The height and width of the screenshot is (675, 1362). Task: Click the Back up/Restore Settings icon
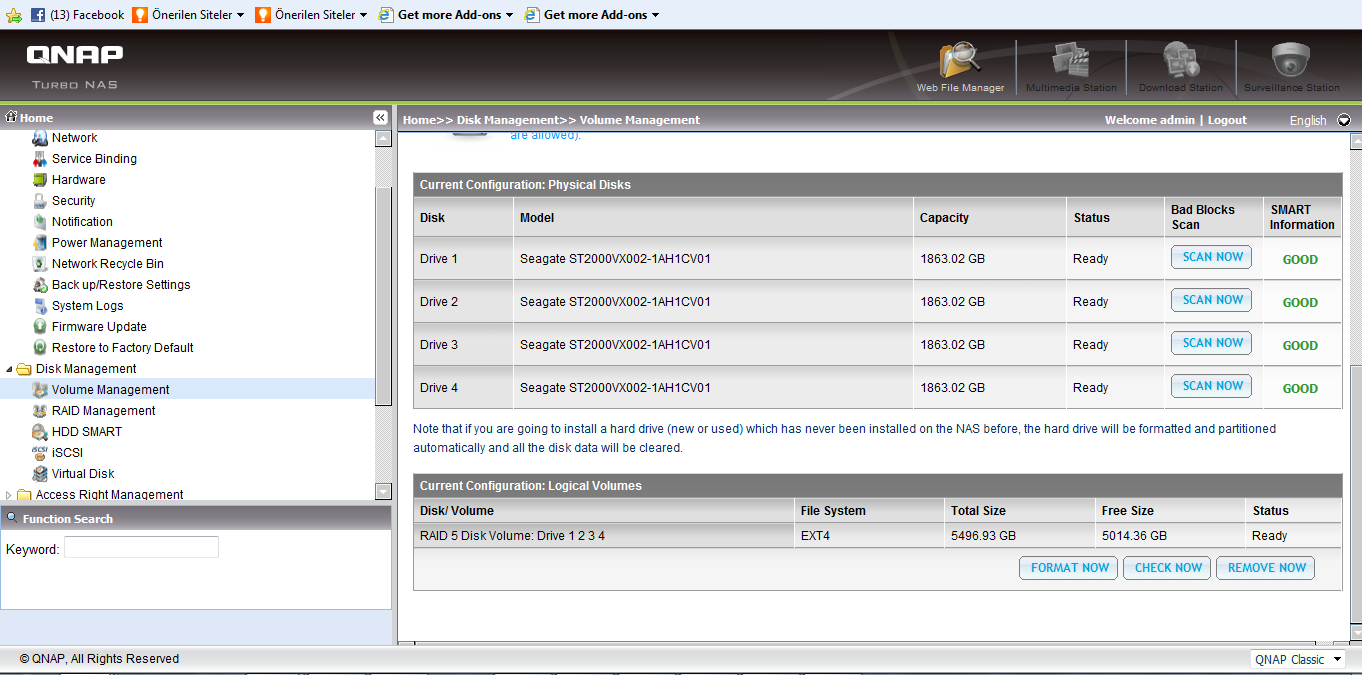point(40,285)
